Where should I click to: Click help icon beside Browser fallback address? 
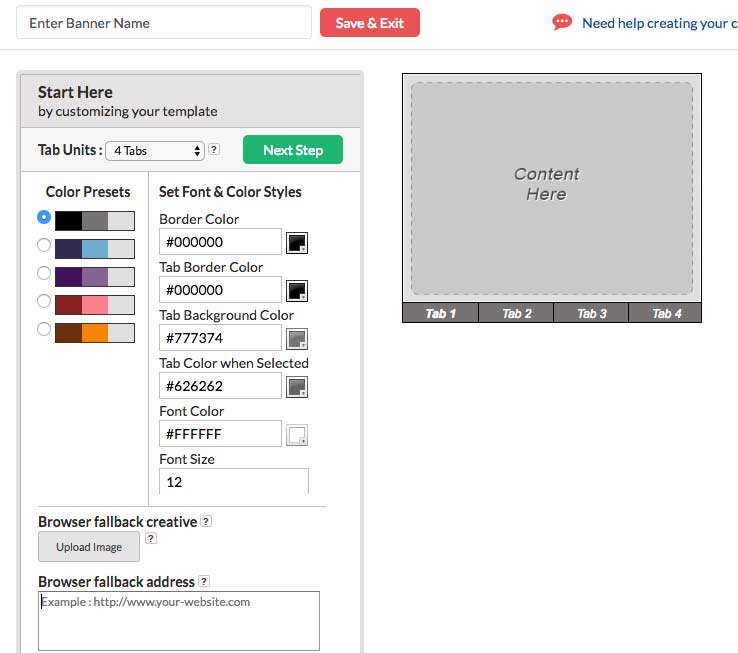click(x=204, y=581)
